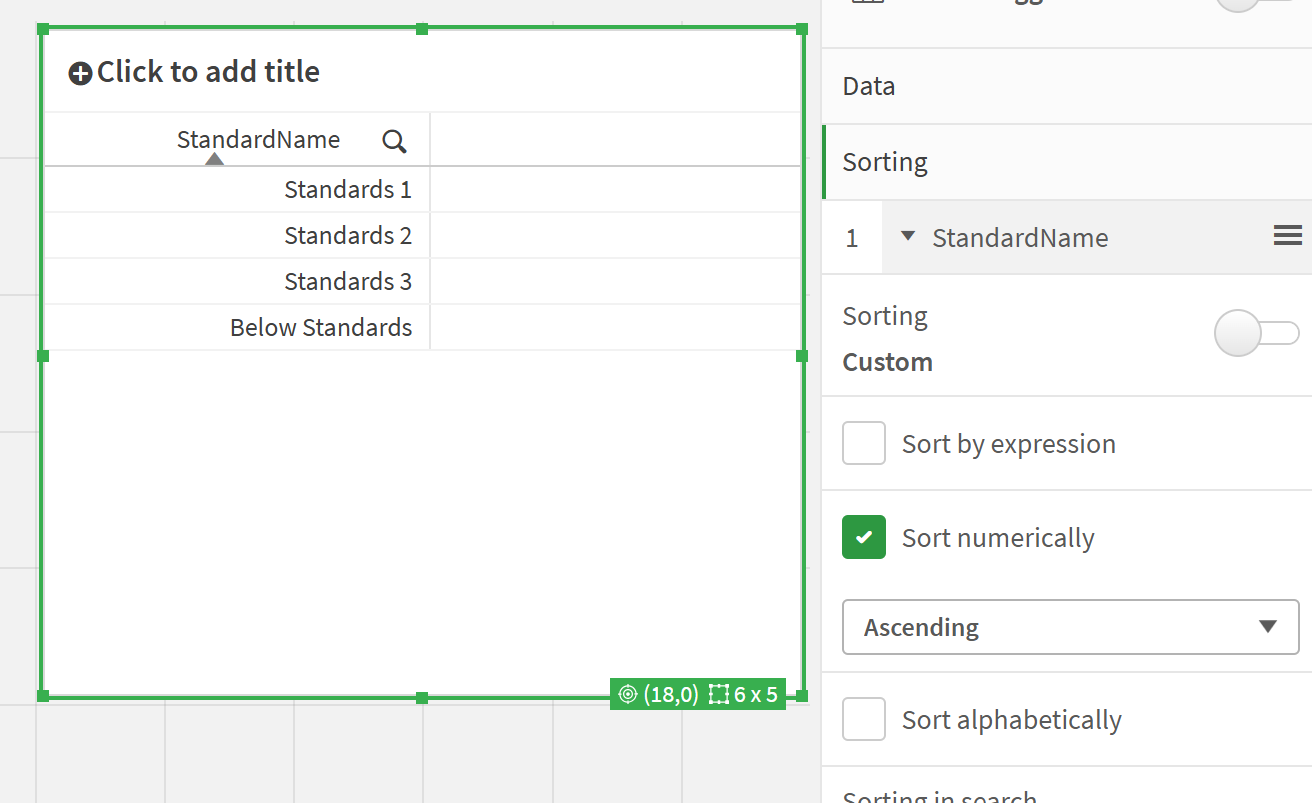Click the table icon at panel top
This screenshot has height=803, width=1312.
(x=866, y=3)
